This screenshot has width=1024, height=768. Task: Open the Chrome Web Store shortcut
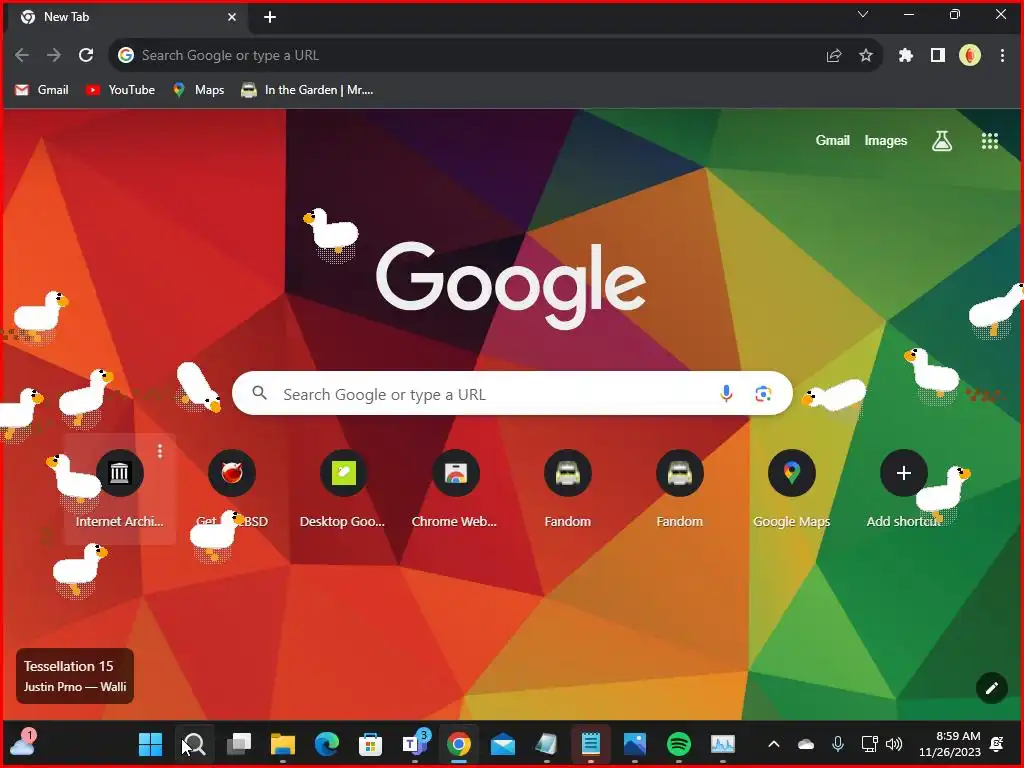point(455,488)
